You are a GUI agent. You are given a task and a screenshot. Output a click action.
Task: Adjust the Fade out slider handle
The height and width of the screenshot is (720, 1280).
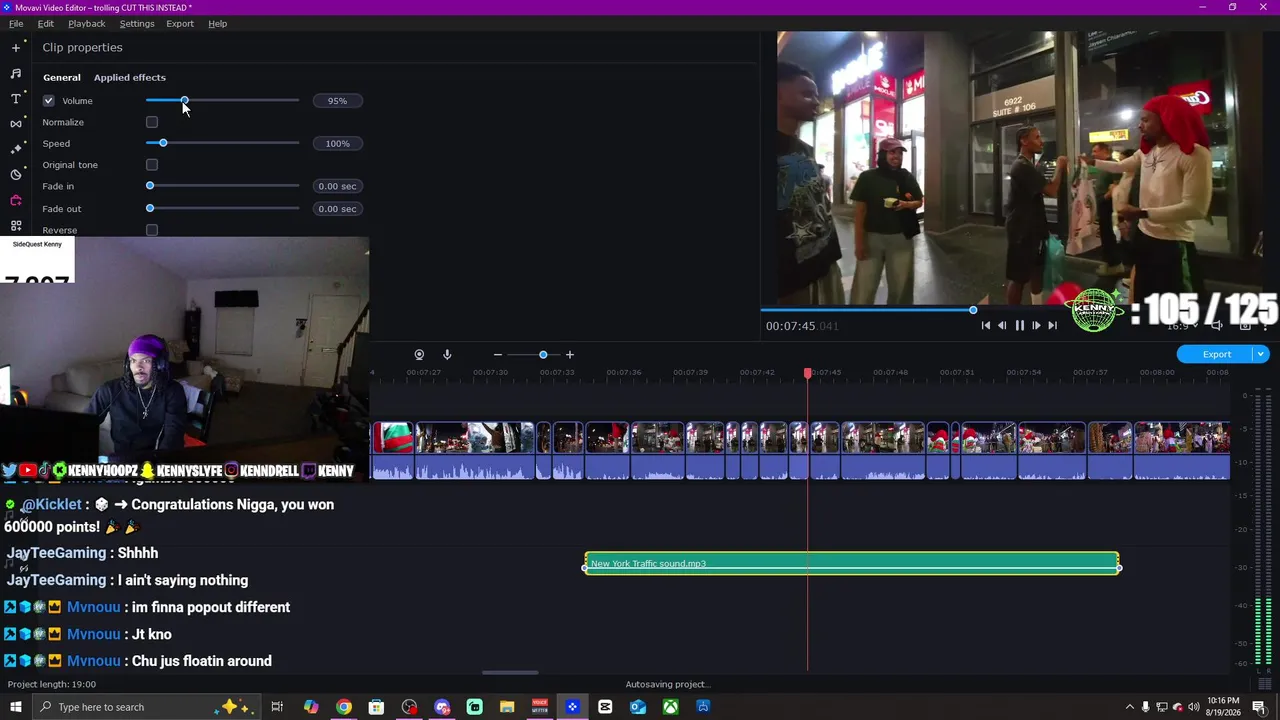(x=150, y=208)
